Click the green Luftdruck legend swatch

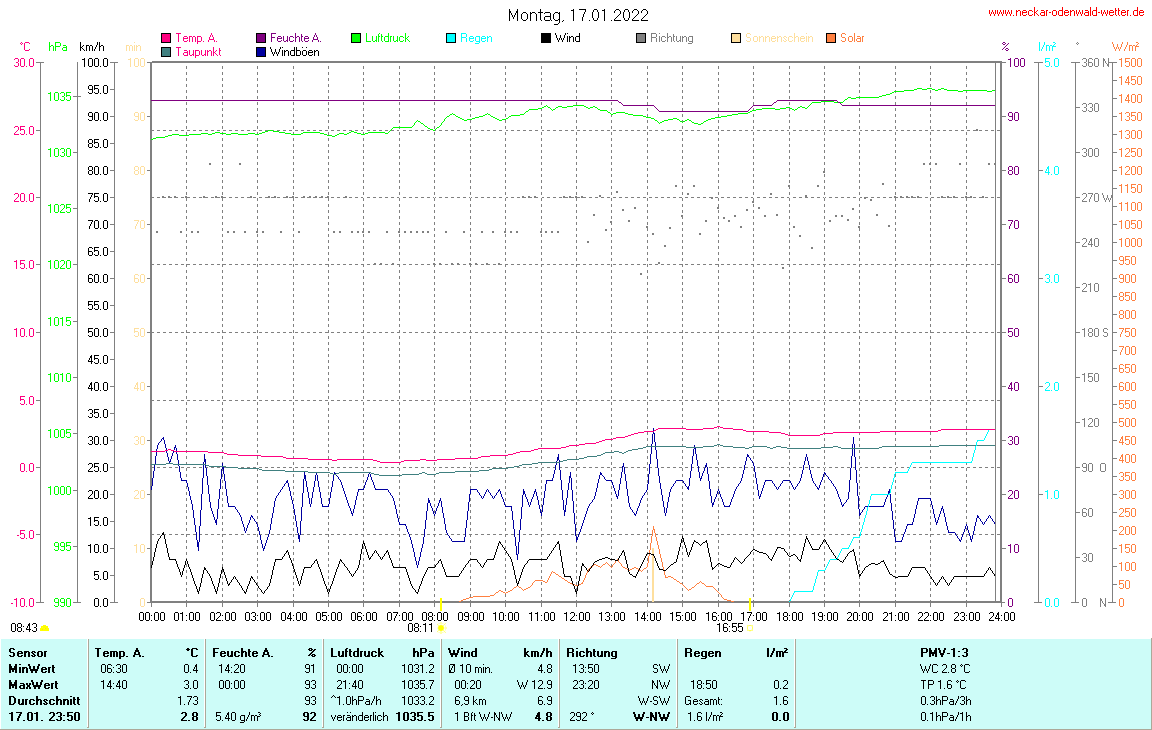coord(356,38)
